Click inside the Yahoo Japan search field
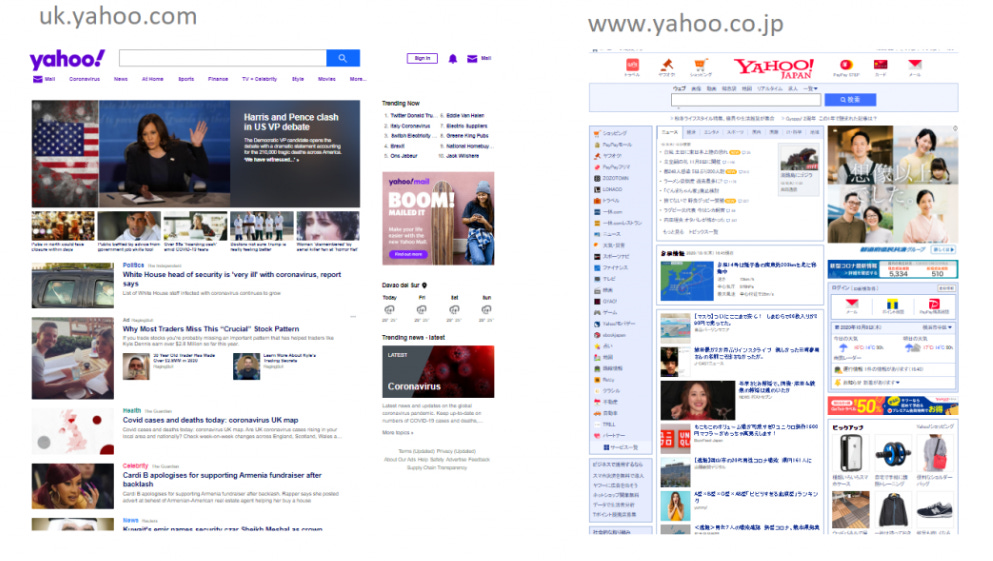This screenshot has height=561, width=993. (x=746, y=99)
